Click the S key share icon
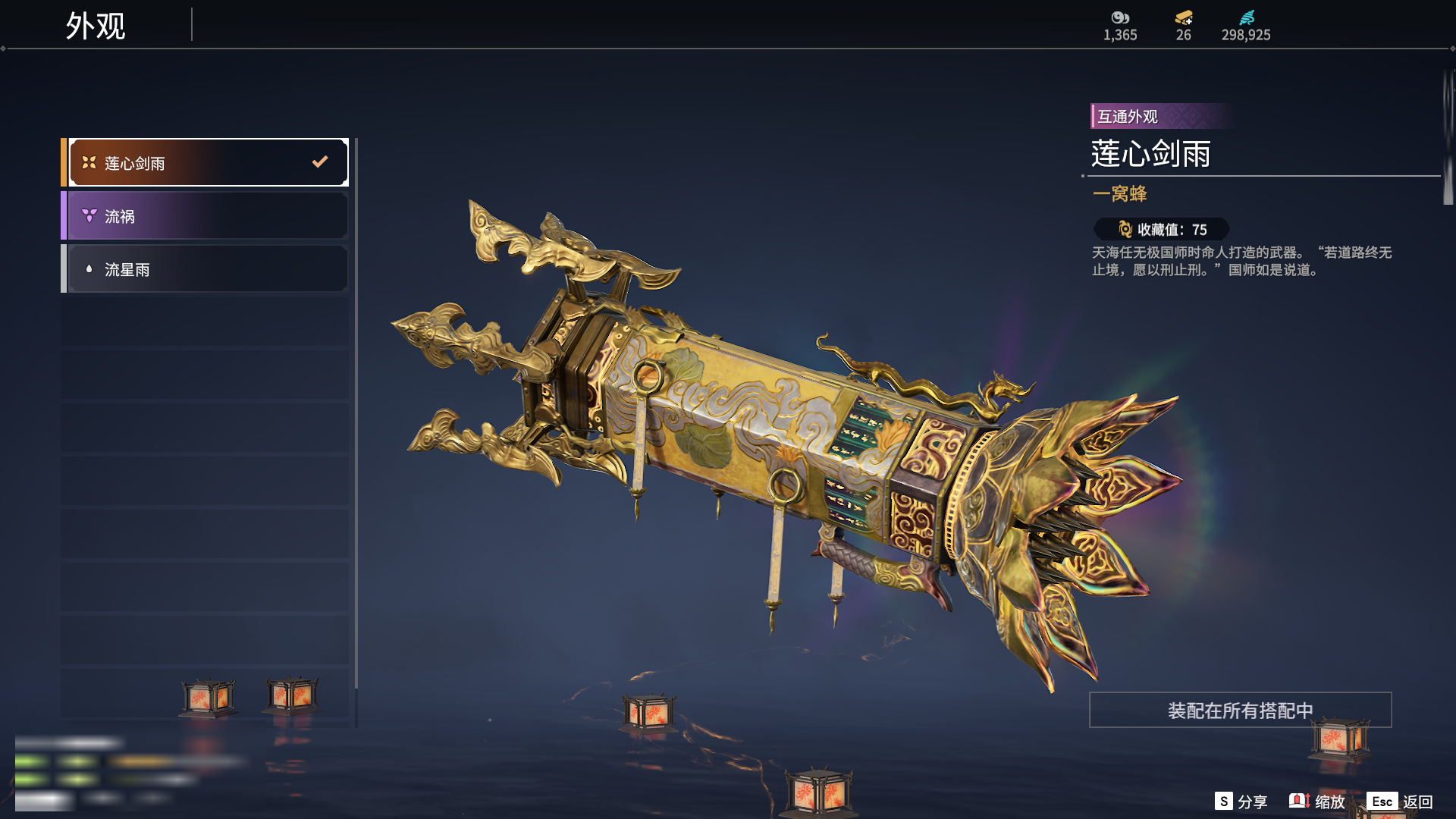 (1223, 801)
